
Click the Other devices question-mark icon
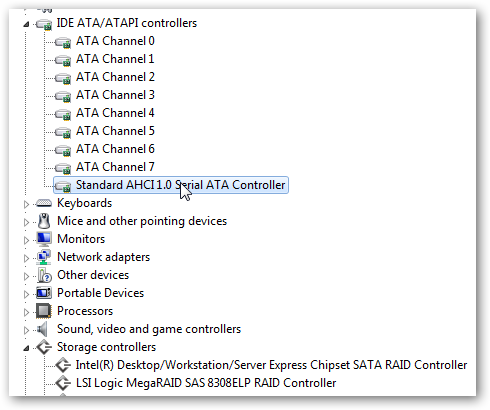tap(44, 275)
